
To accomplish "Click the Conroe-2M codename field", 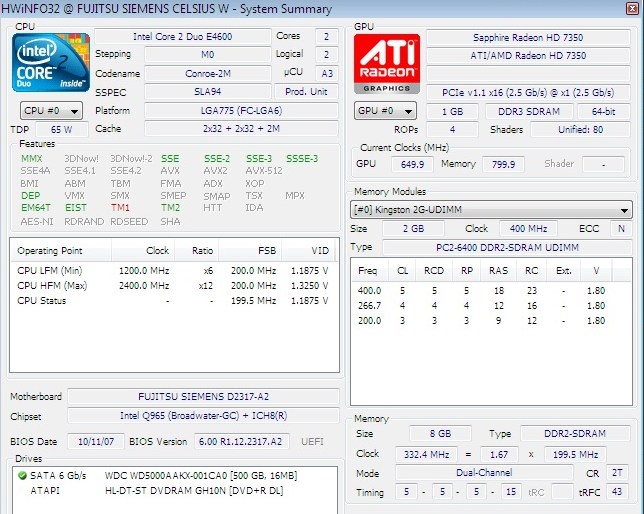I will 208,74.
